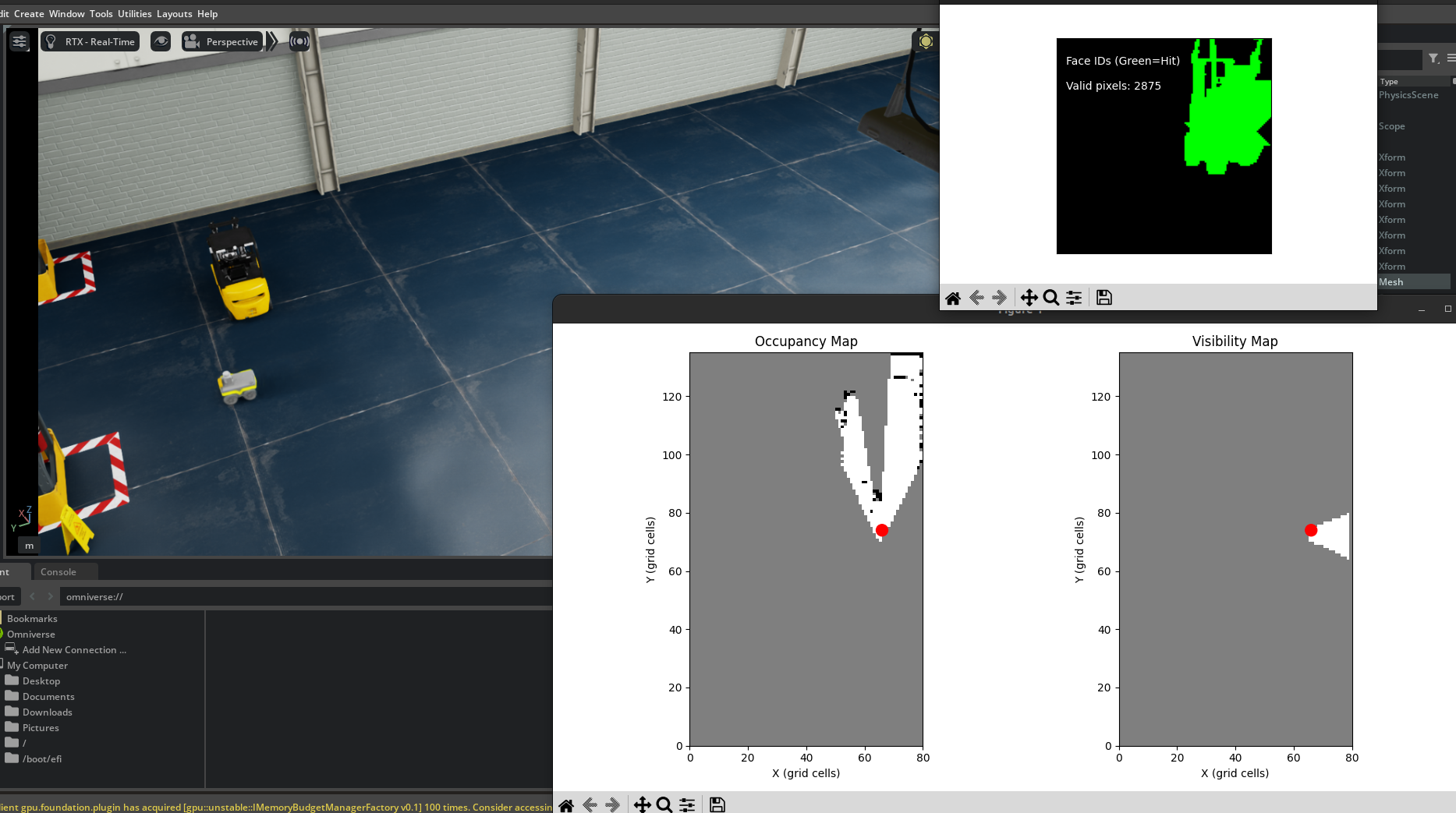The height and width of the screenshot is (813, 1456).
Task: Toggle the pan tool in the Face IDs figure toolbar
Action: (1029, 298)
